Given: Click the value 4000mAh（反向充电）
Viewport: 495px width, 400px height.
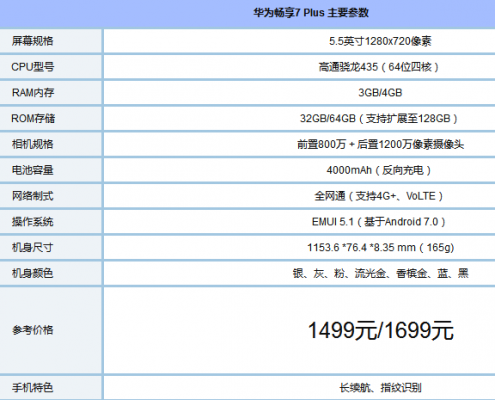Looking at the screenshot, I should coord(379,170).
